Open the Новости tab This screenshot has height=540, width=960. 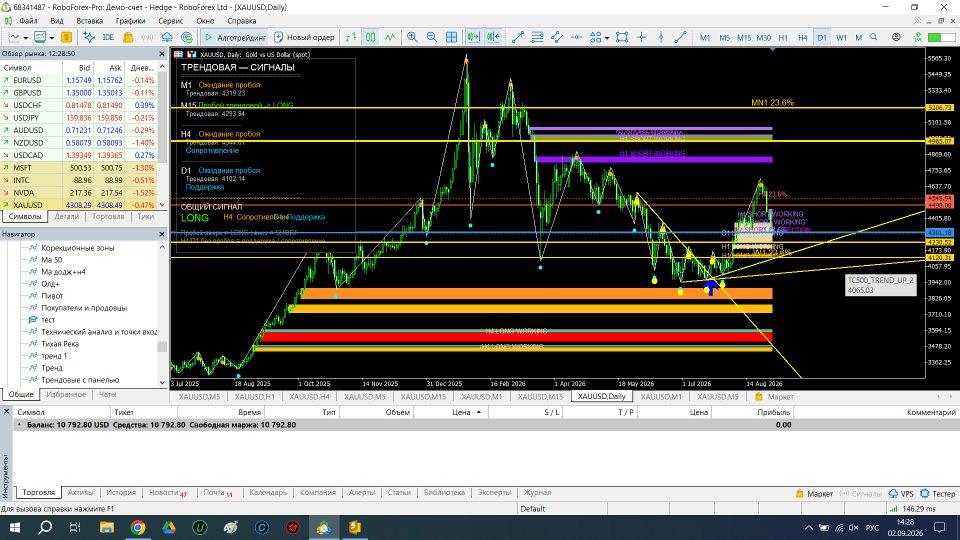pyautogui.click(x=167, y=492)
